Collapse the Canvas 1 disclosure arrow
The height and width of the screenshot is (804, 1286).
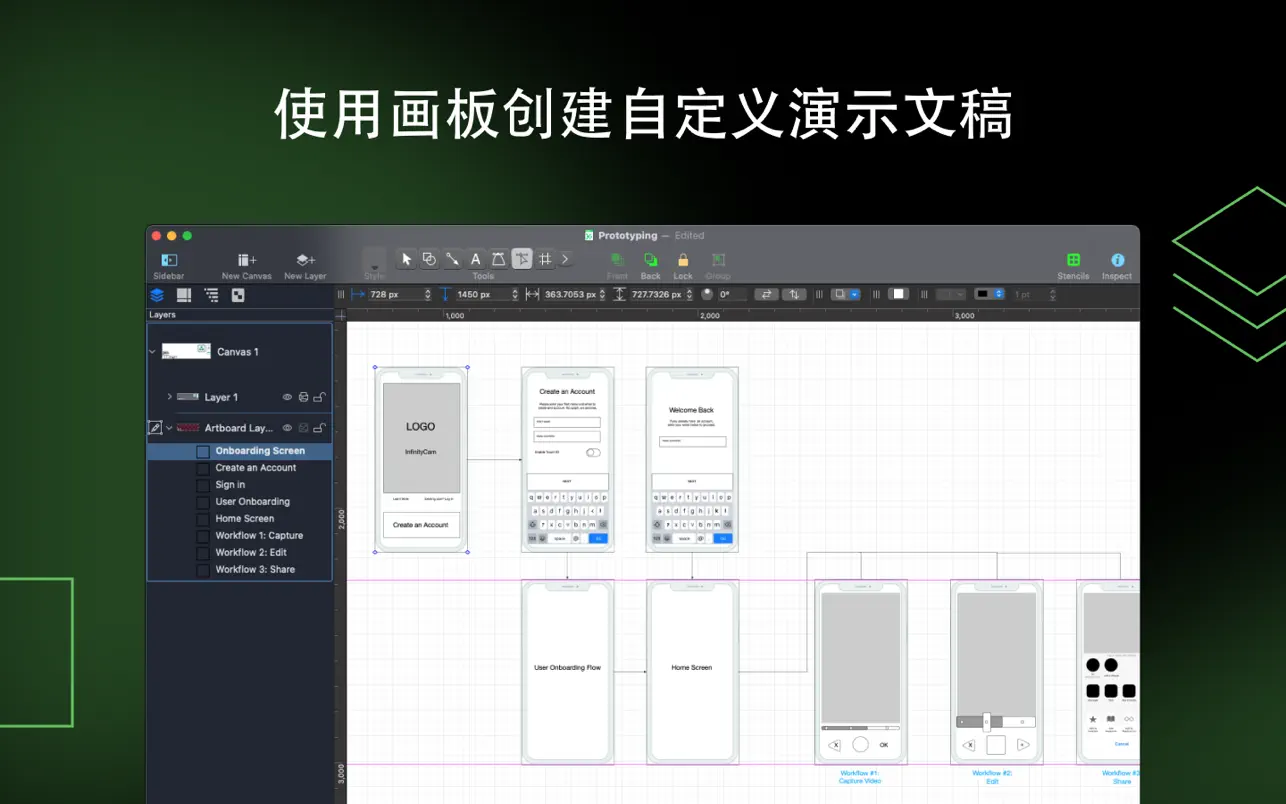tap(153, 352)
